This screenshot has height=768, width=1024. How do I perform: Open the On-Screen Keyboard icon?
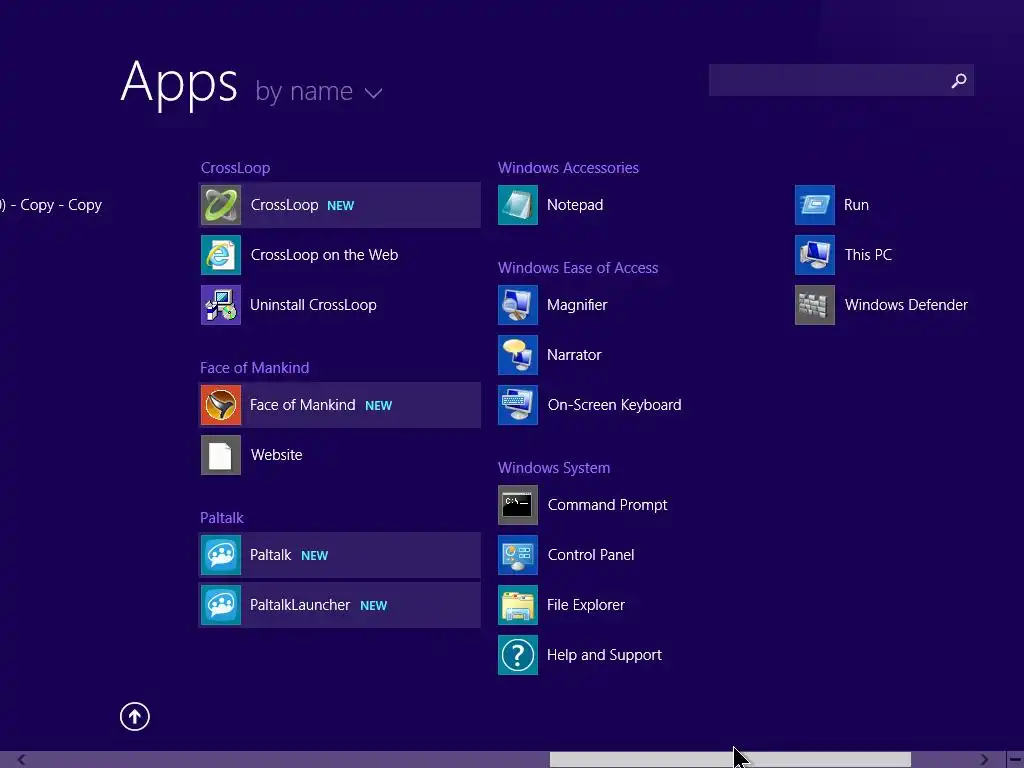(518, 405)
